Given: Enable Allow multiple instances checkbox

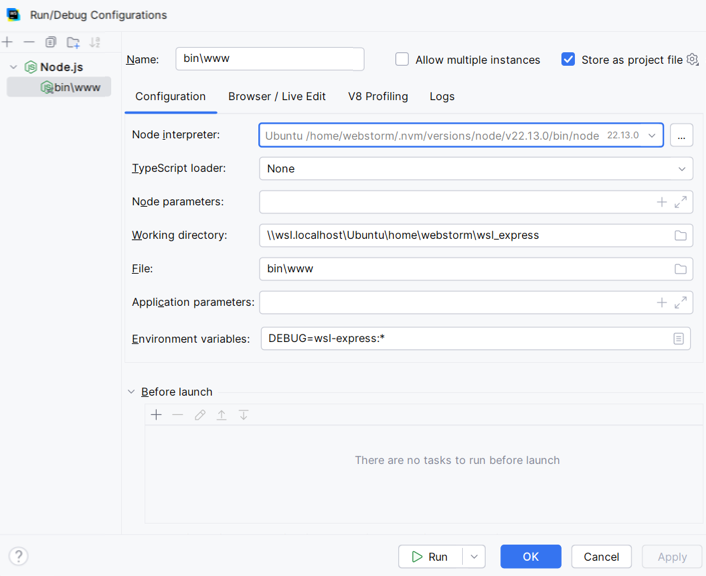Looking at the screenshot, I should [x=402, y=60].
